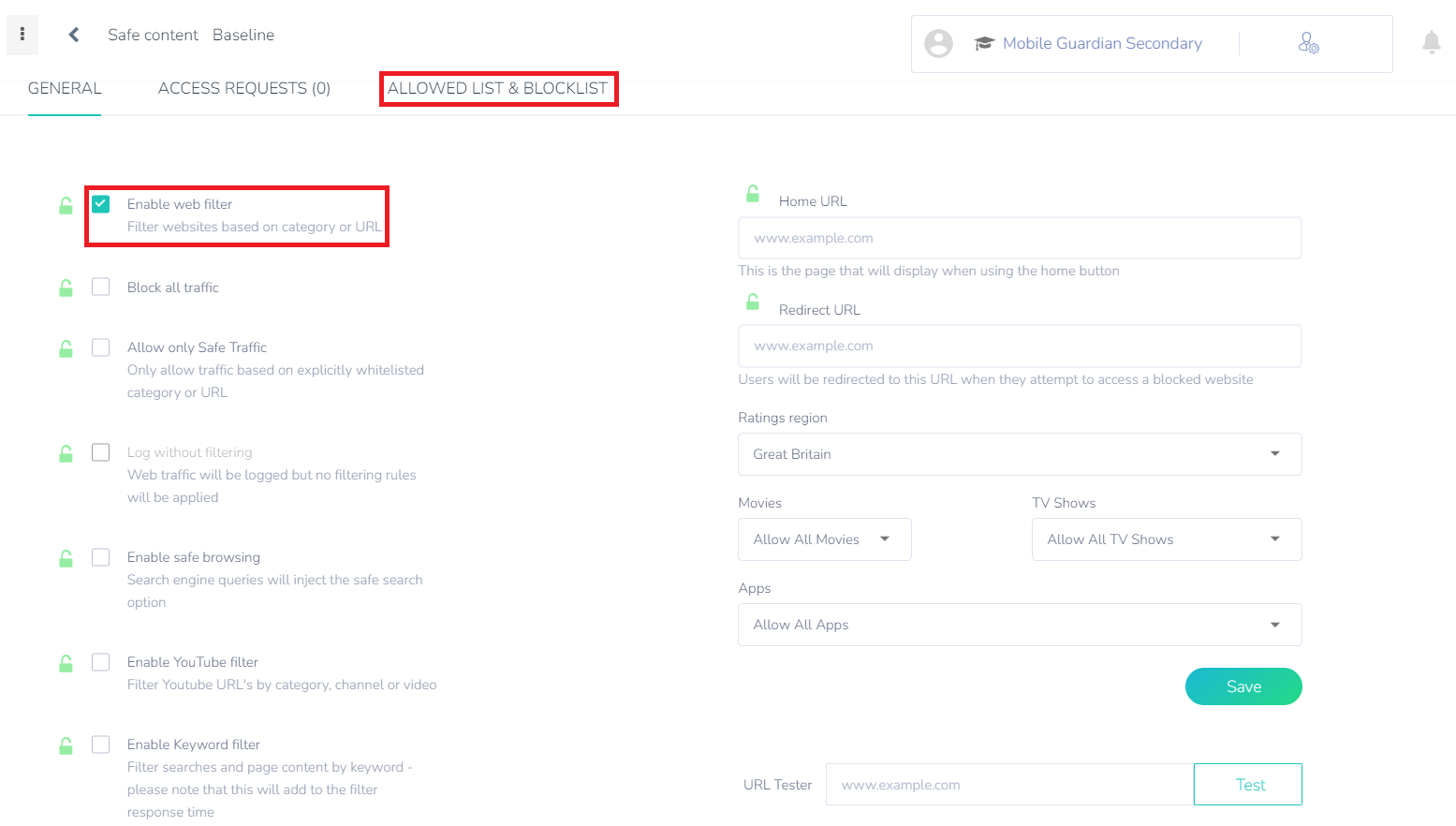
Task: Open Allow All Movies dropdown
Action: [x=825, y=539]
